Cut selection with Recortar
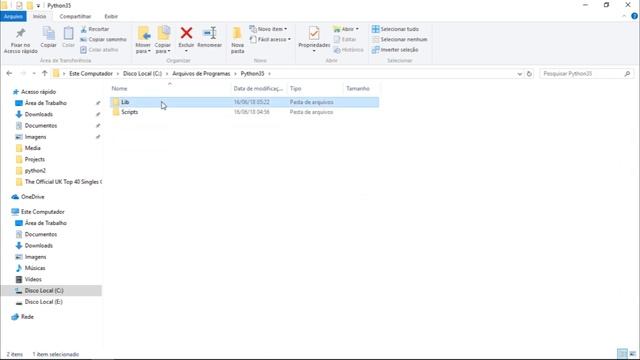The height and width of the screenshot is (360, 640). (x=95, y=29)
